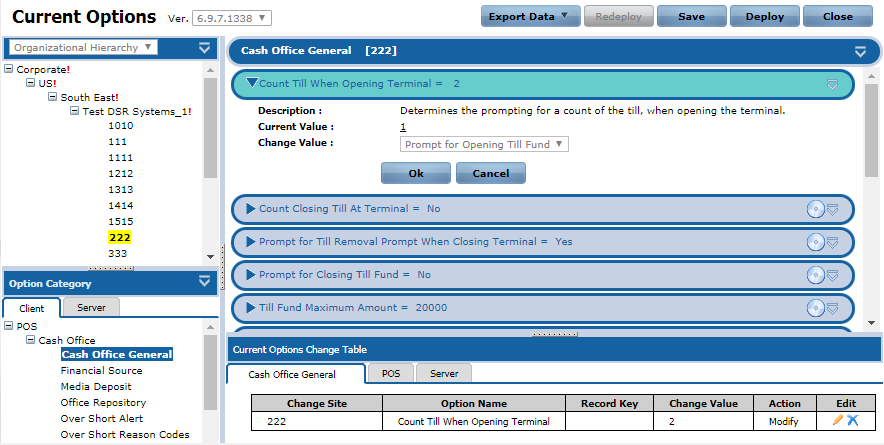Click double-chevron icon on Count Closing Till row
Viewport: 884px width, 445px height.
click(833, 210)
